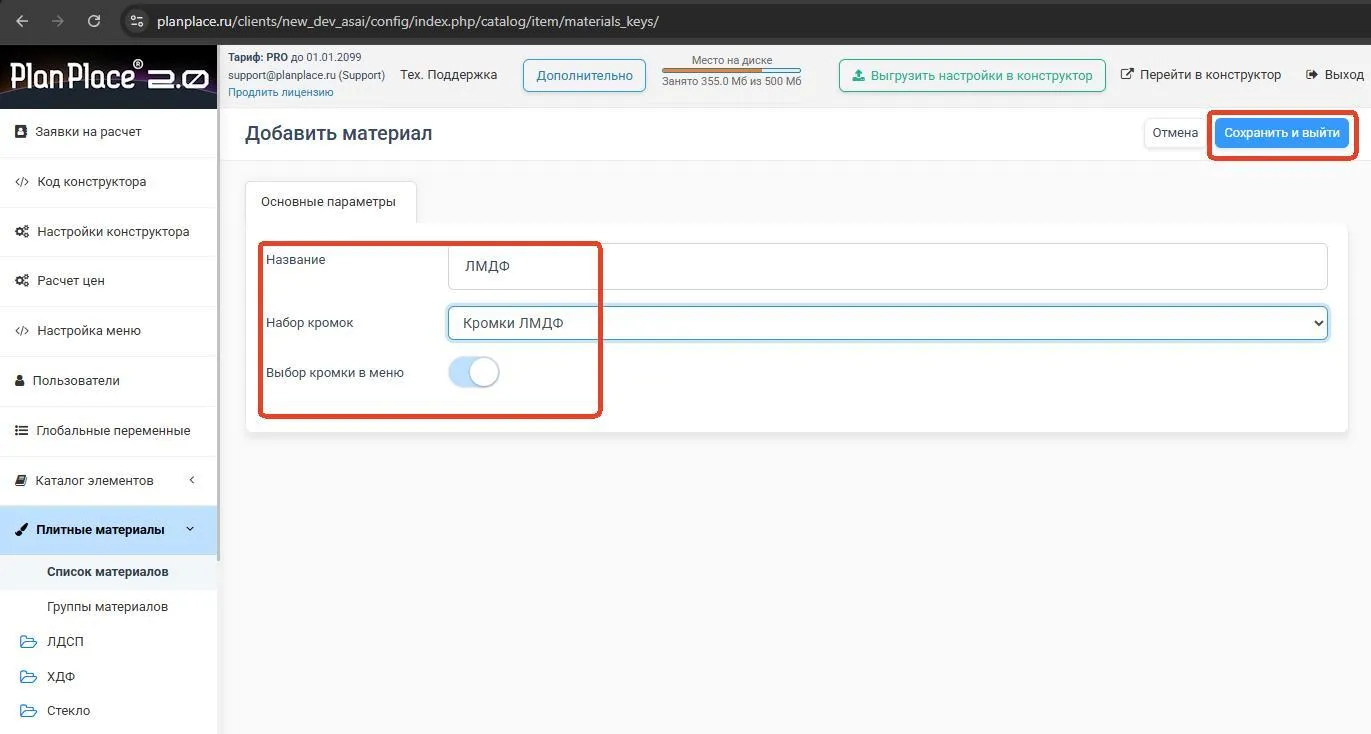Click the folder icon next to Стекло
This screenshot has height=734, width=1371.
pos(28,711)
